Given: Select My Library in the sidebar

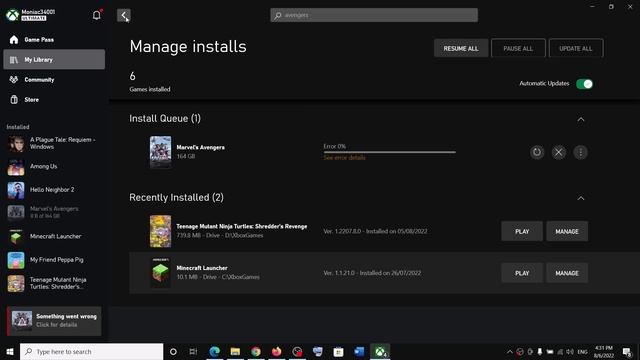Looking at the screenshot, I should coord(54,60).
